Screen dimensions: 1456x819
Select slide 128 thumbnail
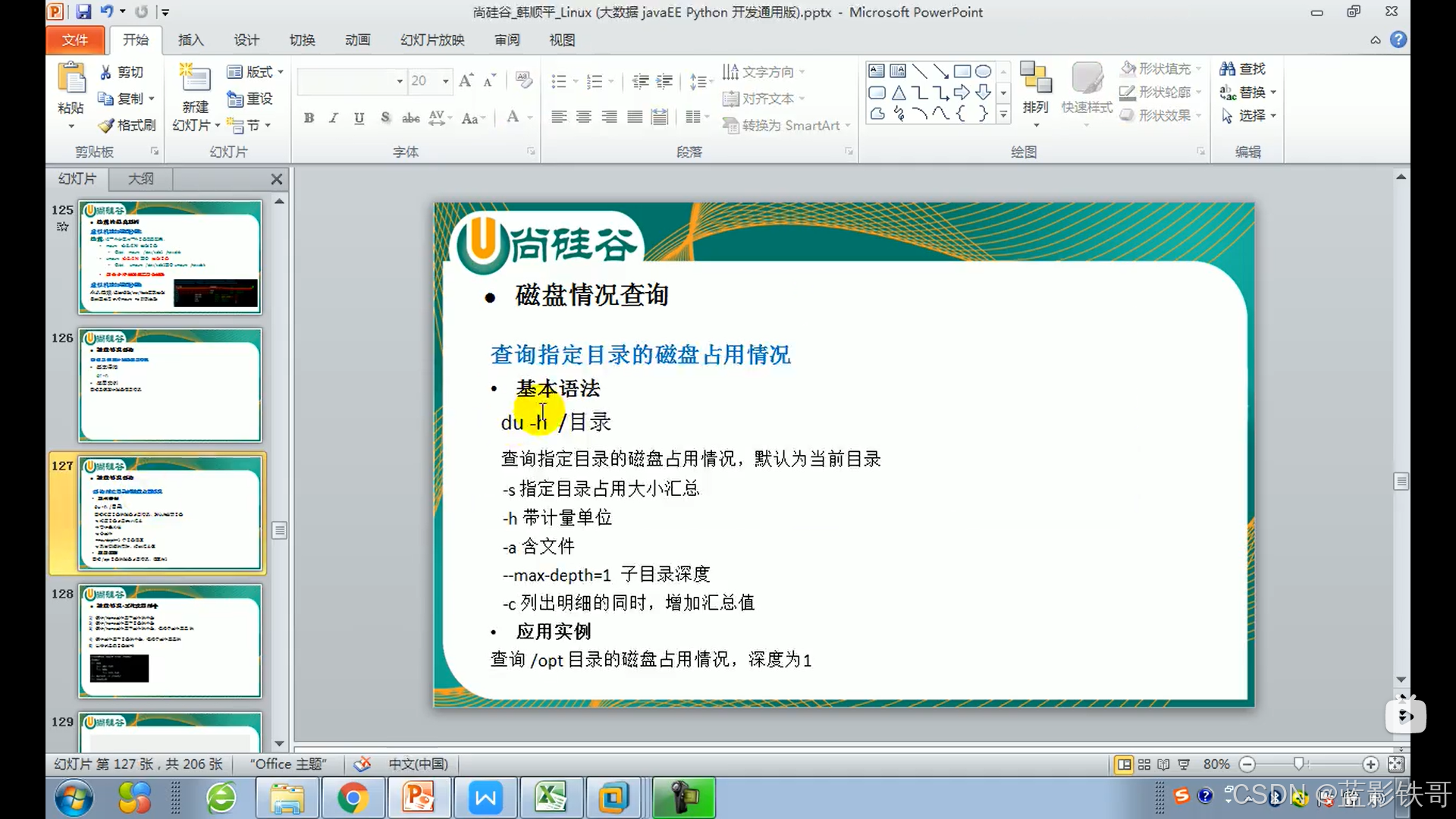170,641
